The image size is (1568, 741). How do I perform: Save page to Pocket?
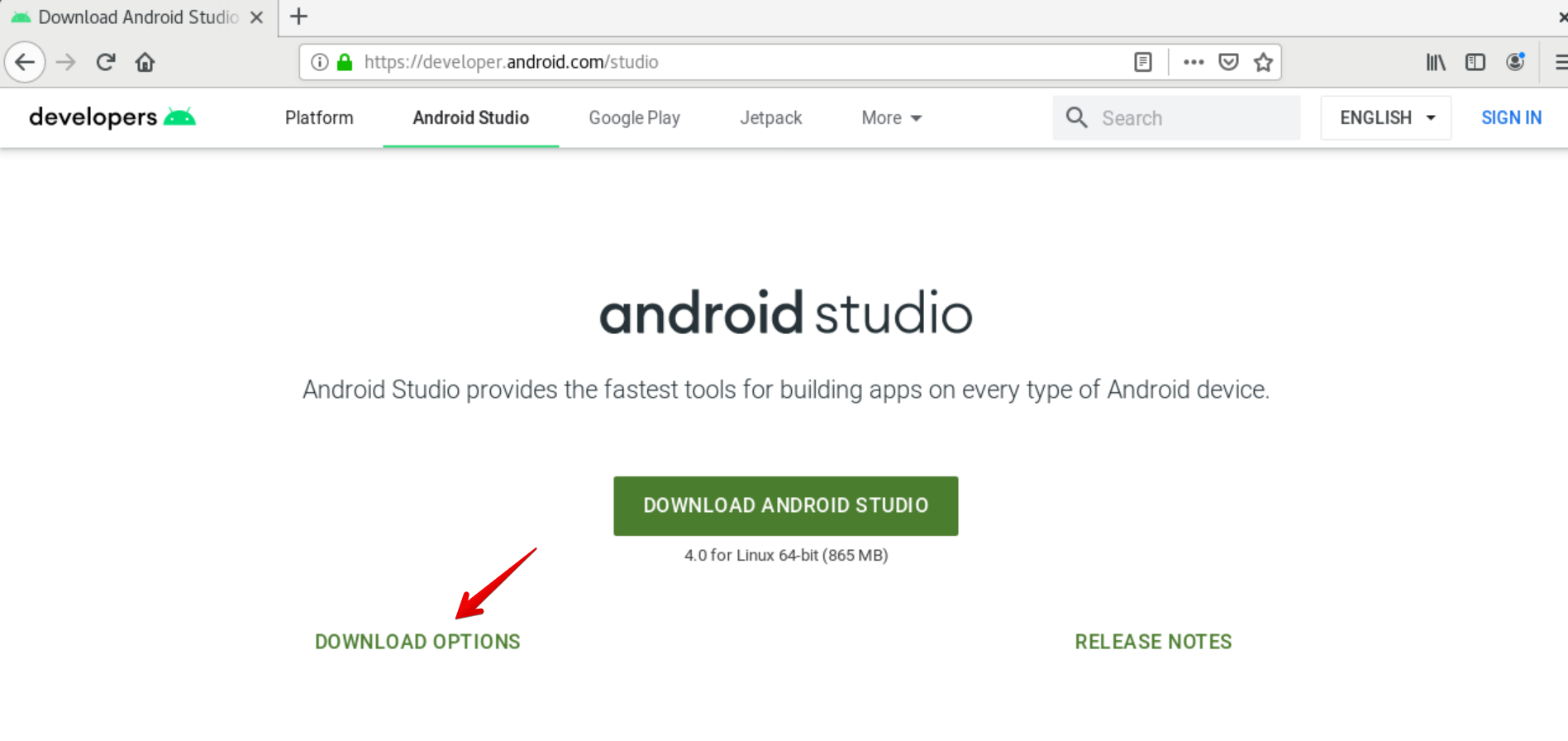[1228, 62]
